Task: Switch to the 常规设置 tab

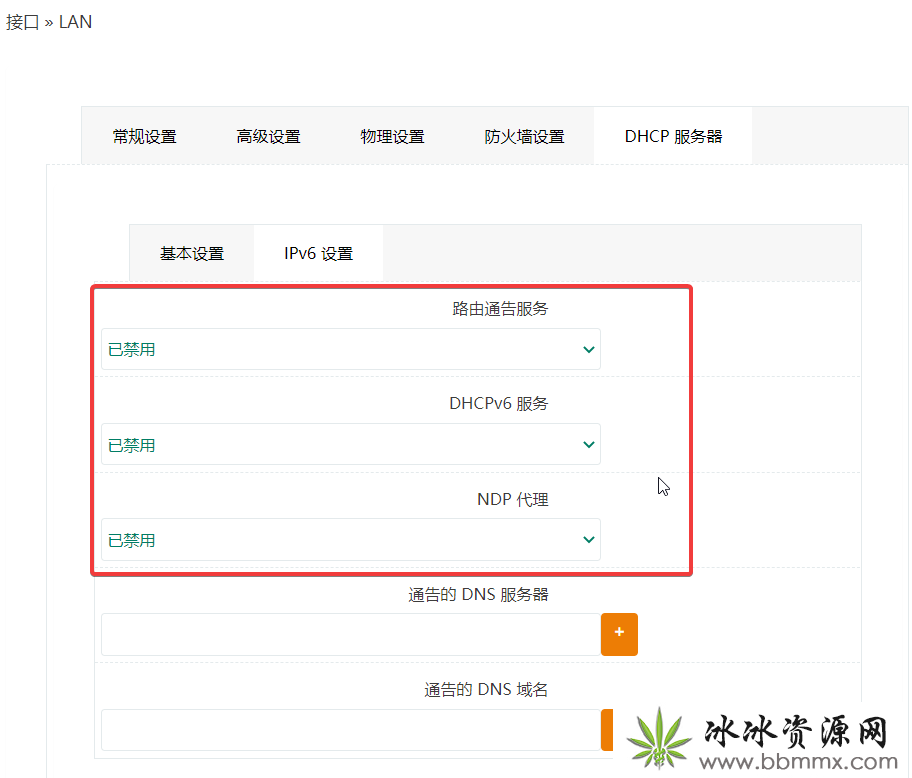Action: (x=144, y=136)
